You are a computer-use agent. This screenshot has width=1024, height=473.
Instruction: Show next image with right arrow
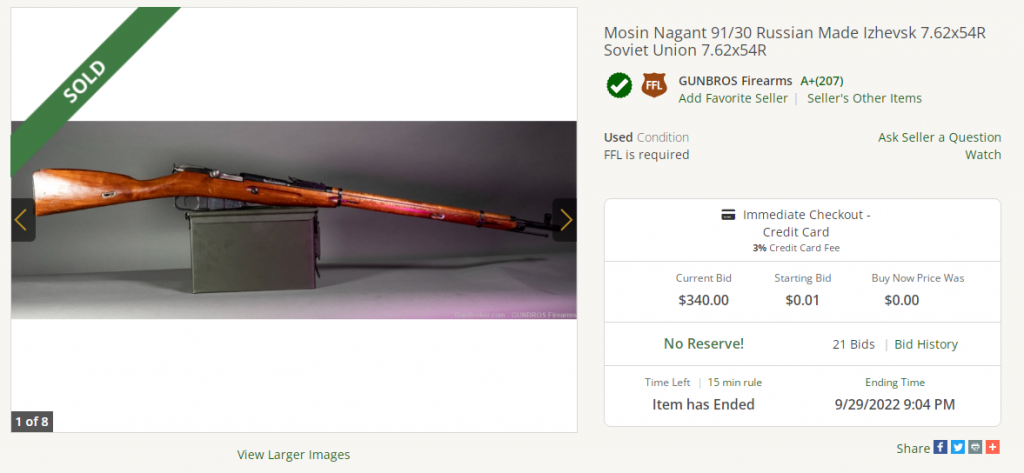[x=565, y=220]
